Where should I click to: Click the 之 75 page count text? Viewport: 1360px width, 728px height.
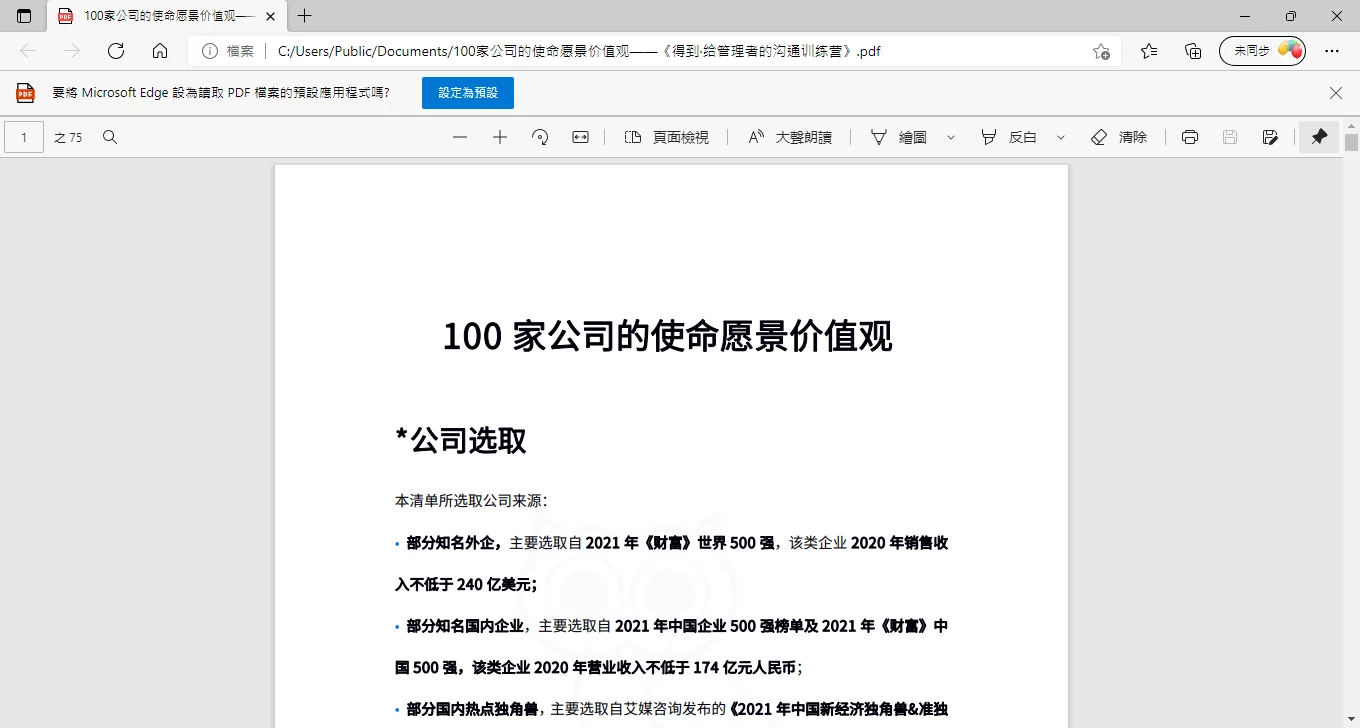[68, 137]
